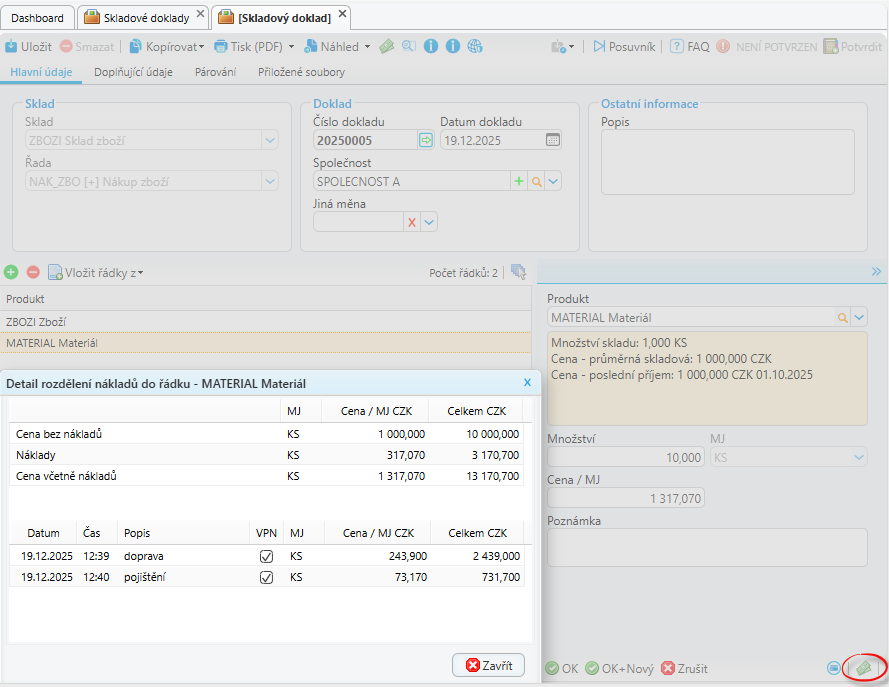Toggle VPN checkbox for pojištění row
This screenshot has width=889, height=687.
tap(266, 577)
